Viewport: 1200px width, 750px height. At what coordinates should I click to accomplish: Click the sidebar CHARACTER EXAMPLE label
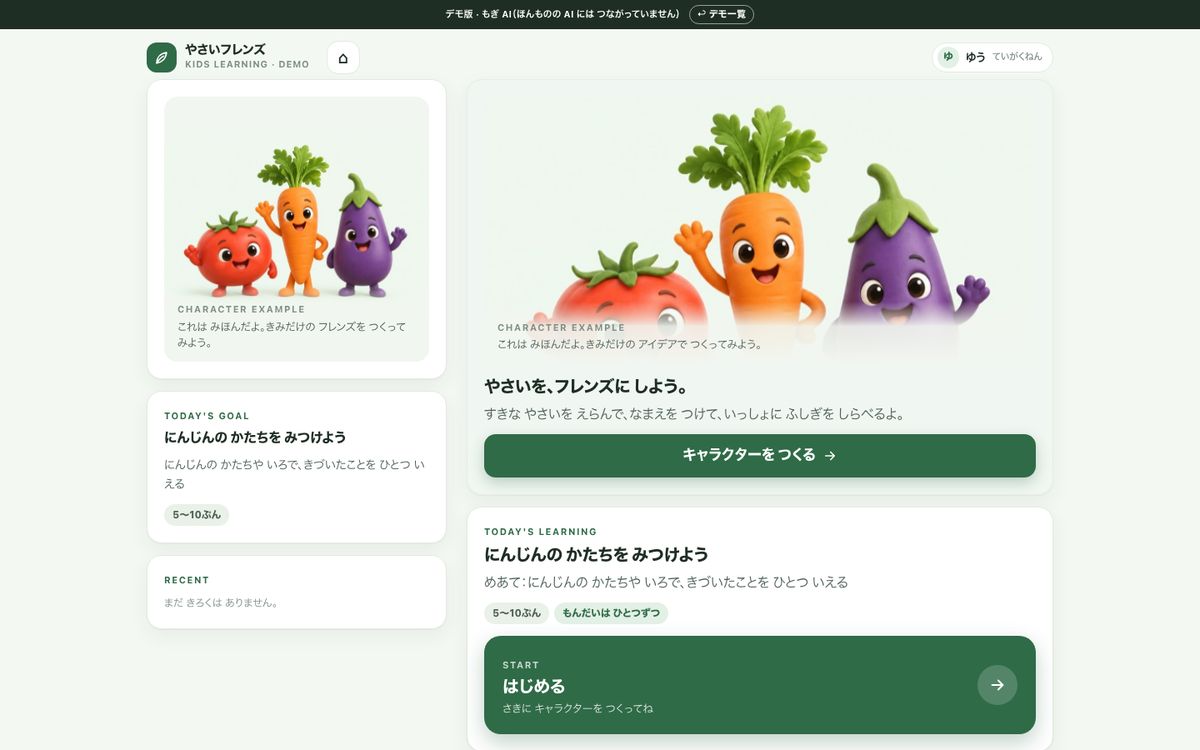(241, 310)
